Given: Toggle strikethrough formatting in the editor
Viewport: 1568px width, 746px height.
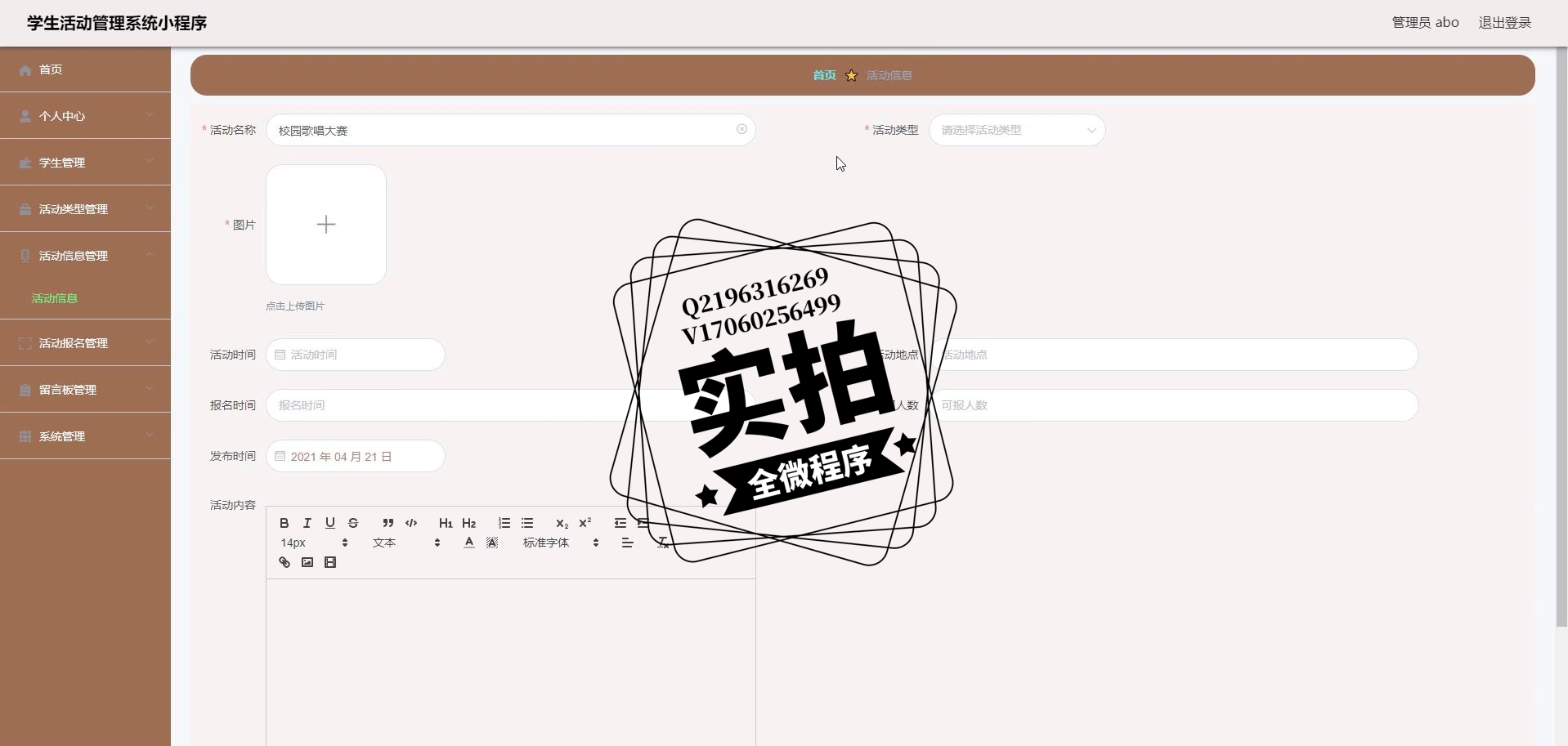Looking at the screenshot, I should click(353, 523).
